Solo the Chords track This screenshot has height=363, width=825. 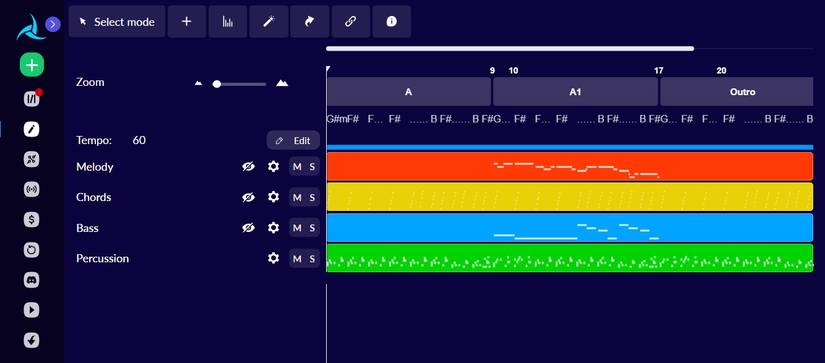(312, 197)
